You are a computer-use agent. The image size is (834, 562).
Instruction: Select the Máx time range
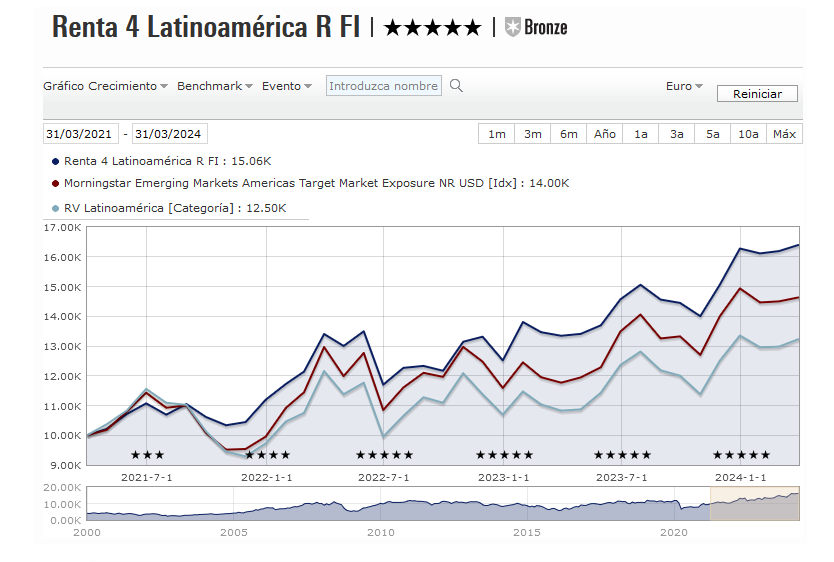tap(784, 134)
